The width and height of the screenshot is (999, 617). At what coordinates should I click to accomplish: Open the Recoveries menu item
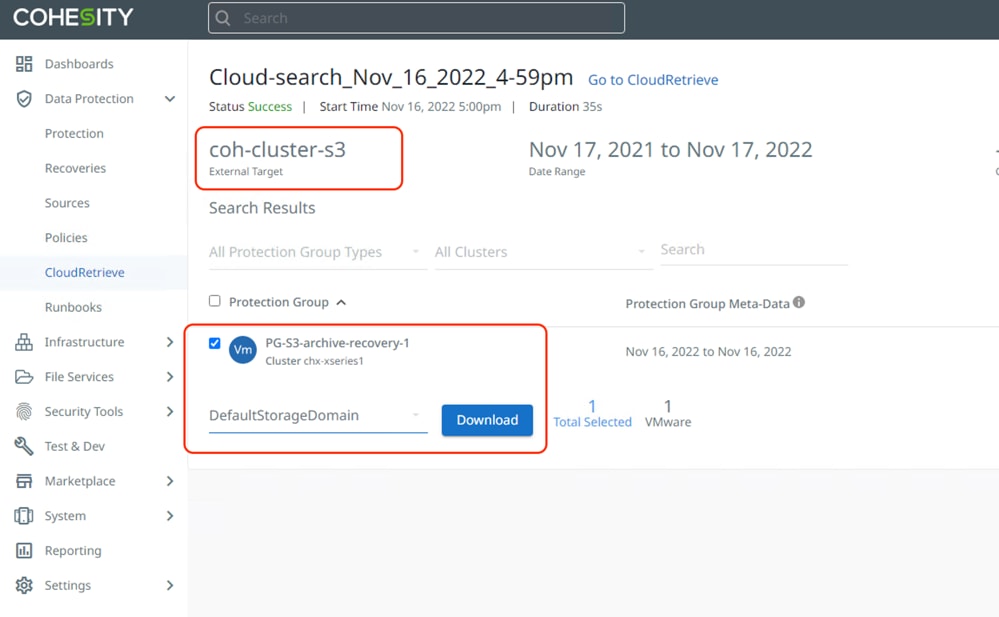point(75,168)
